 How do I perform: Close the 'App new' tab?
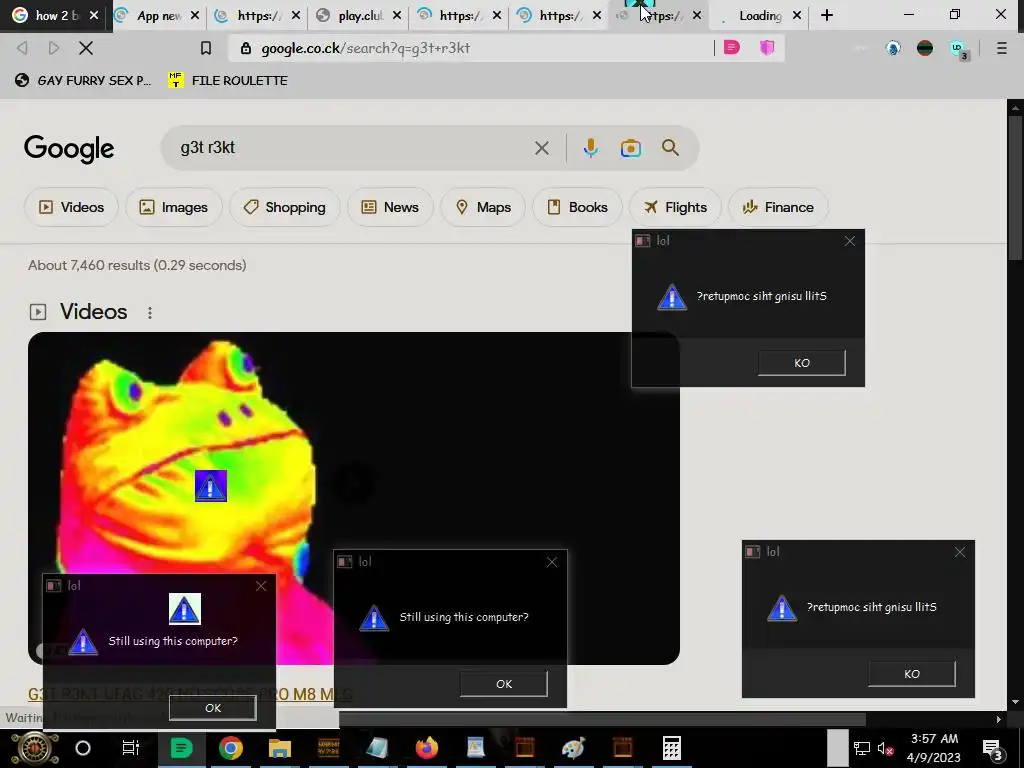(195, 16)
